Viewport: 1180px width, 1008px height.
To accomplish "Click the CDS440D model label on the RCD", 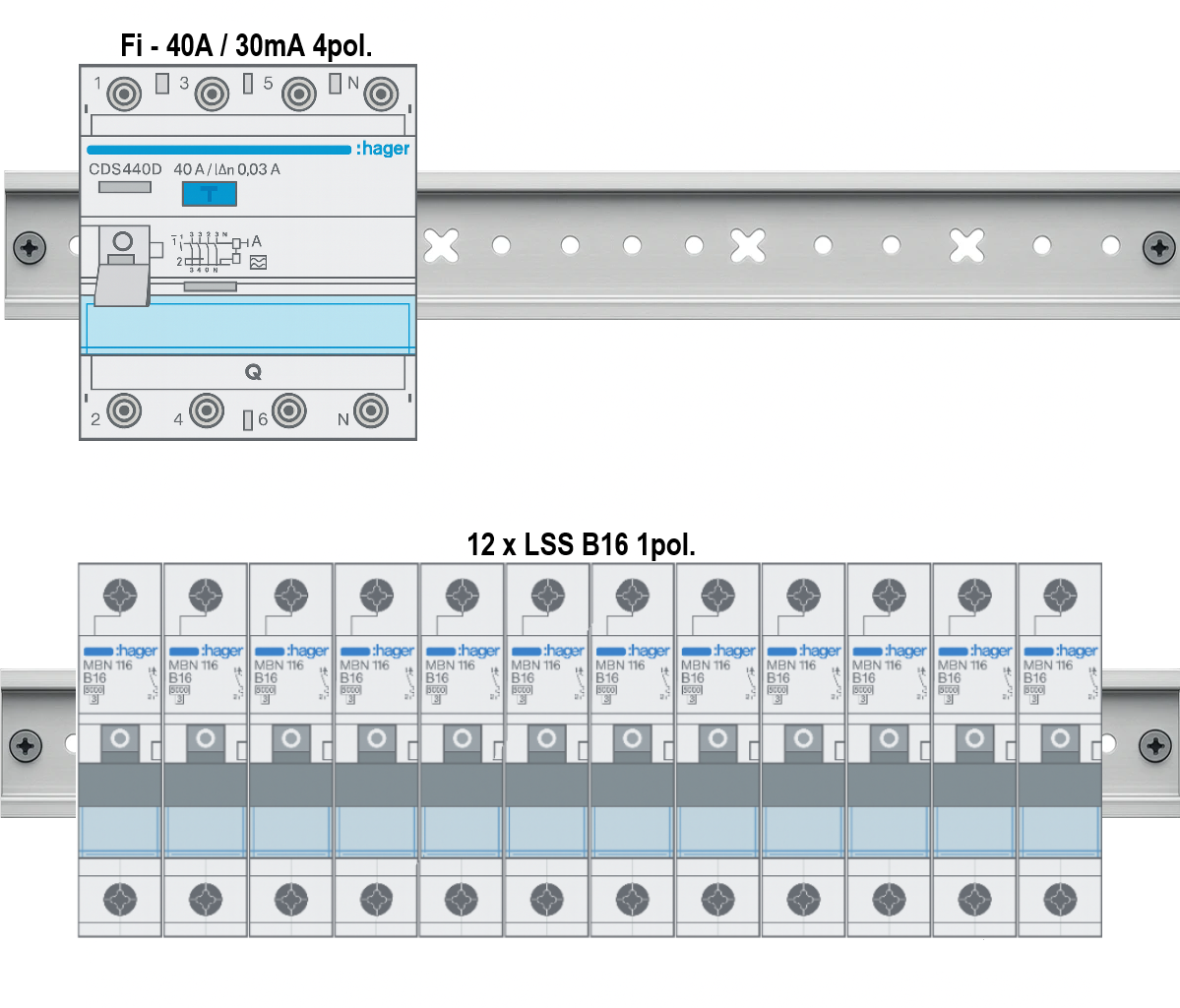I will point(125,169).
